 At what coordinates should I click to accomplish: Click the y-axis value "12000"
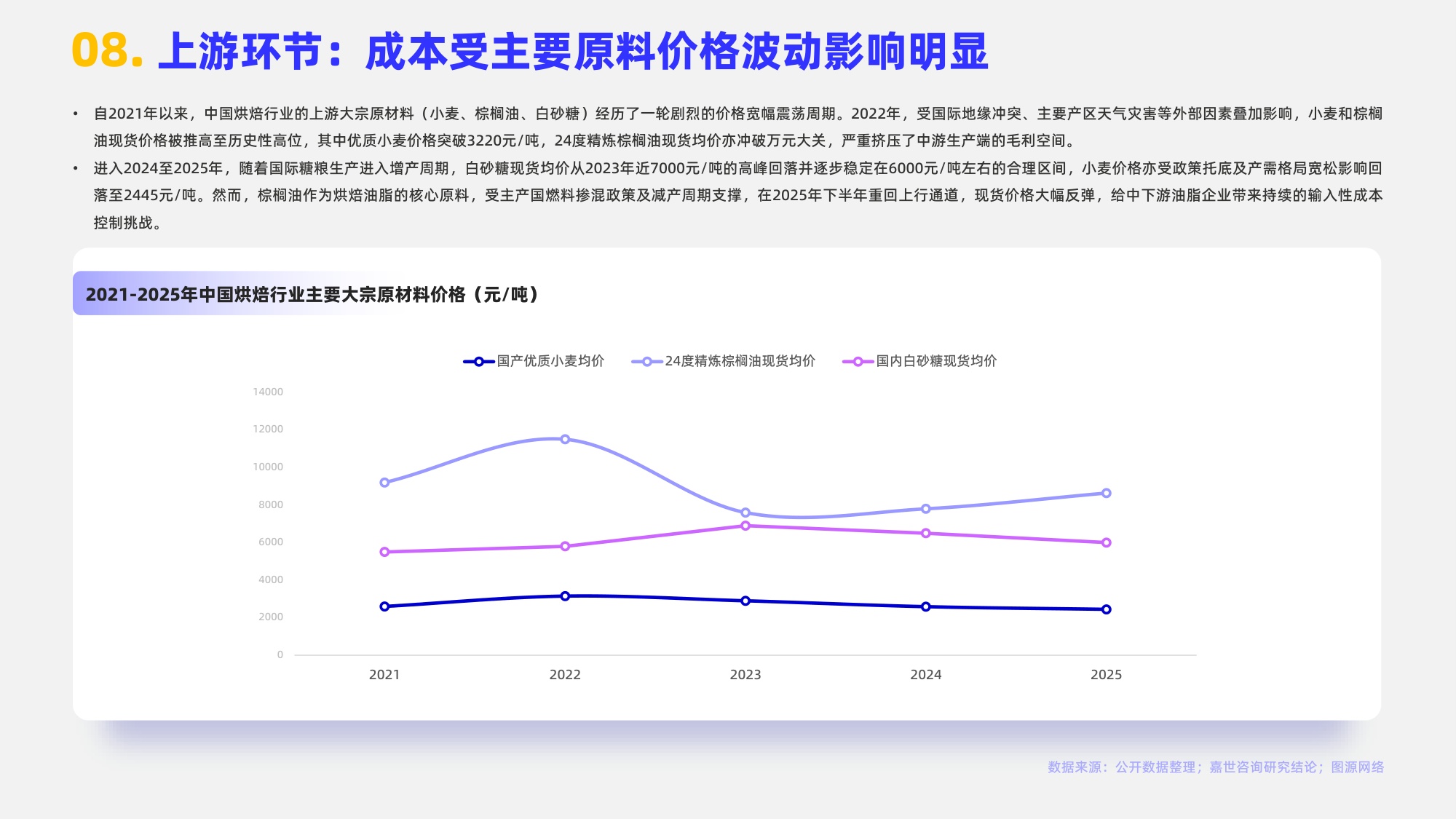click(x=268, y=430)
